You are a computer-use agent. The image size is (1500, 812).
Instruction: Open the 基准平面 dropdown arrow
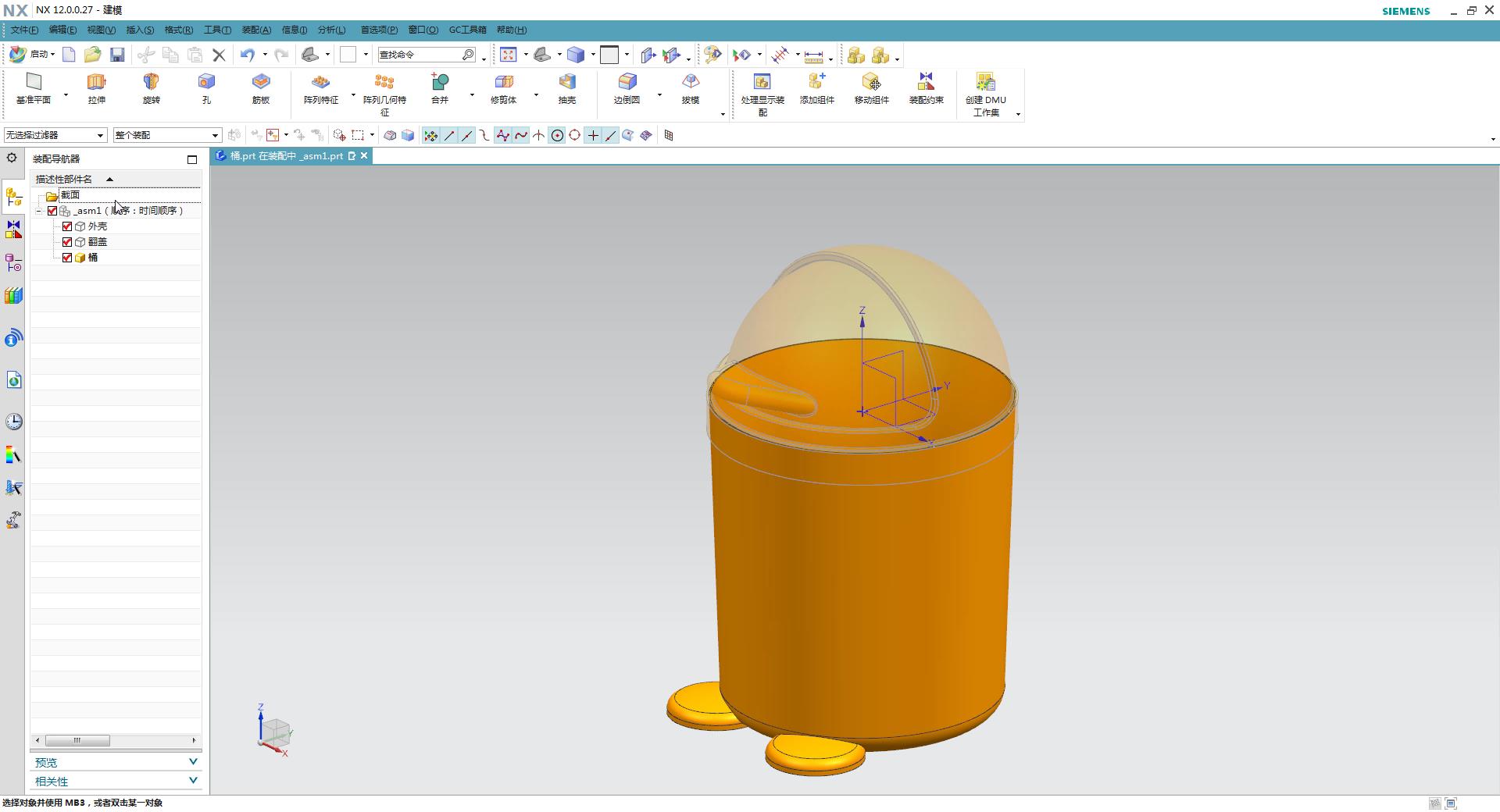(66, 95)
